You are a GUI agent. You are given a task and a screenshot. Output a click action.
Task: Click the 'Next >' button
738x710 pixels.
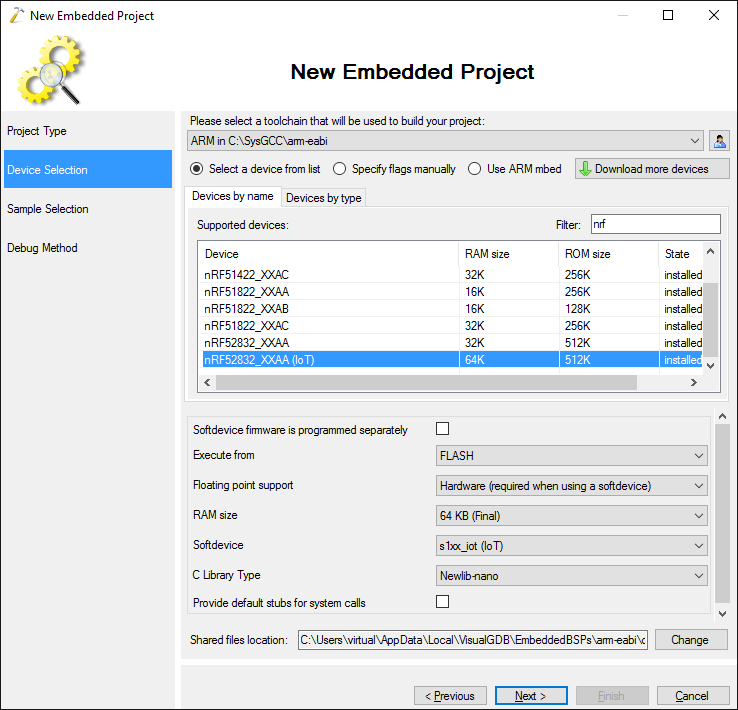(531, 695)
